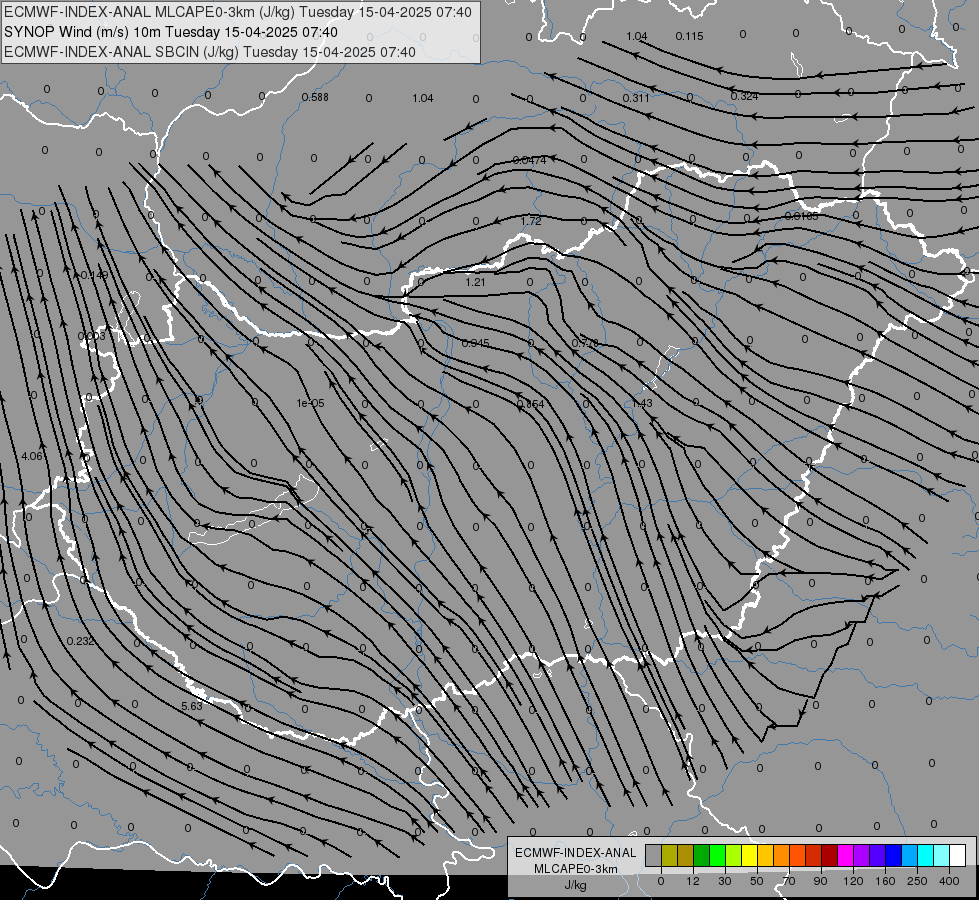Click the legend tick label 120
The image size is (979, 900).
tap(854, 881)
